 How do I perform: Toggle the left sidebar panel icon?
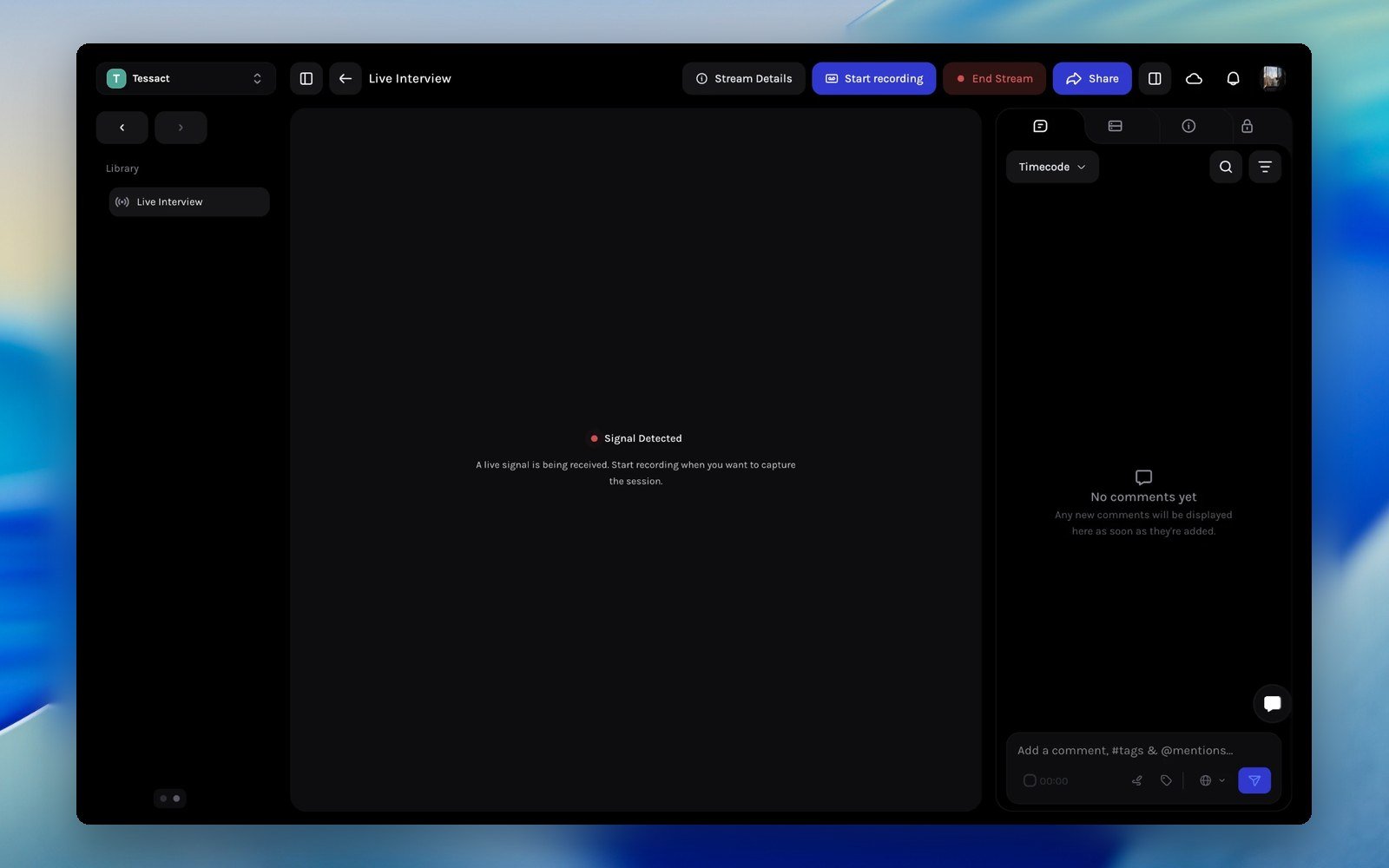pos(306,78)
